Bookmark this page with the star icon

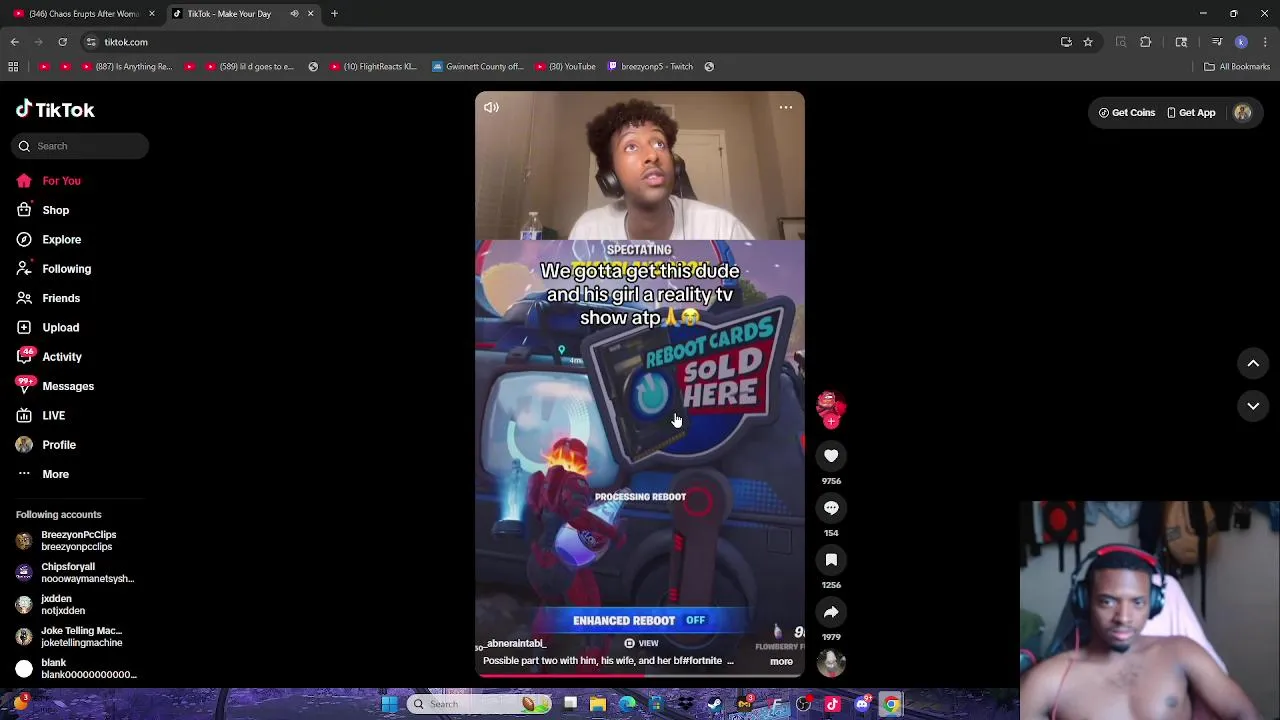tap(1088, 42)
